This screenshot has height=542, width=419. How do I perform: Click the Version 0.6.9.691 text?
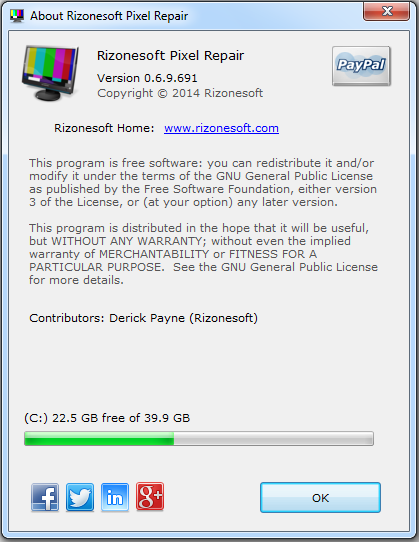pos(147,78)
